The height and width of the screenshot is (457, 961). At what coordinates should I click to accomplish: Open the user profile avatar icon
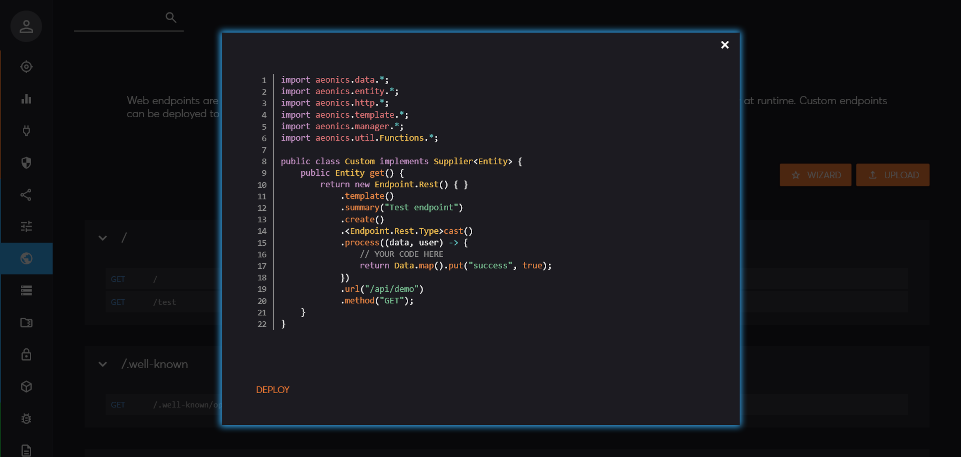26,26
